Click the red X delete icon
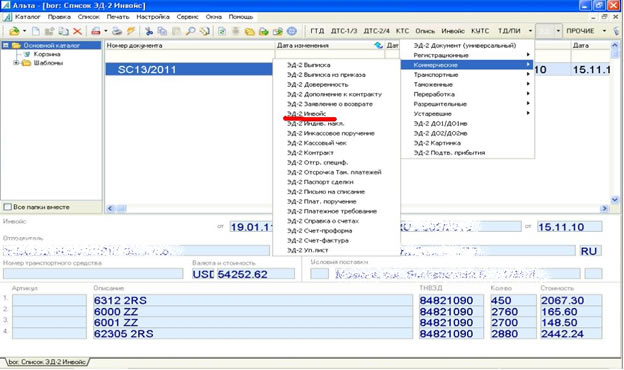This screenshot has width=624, height=370. point(77,31)
